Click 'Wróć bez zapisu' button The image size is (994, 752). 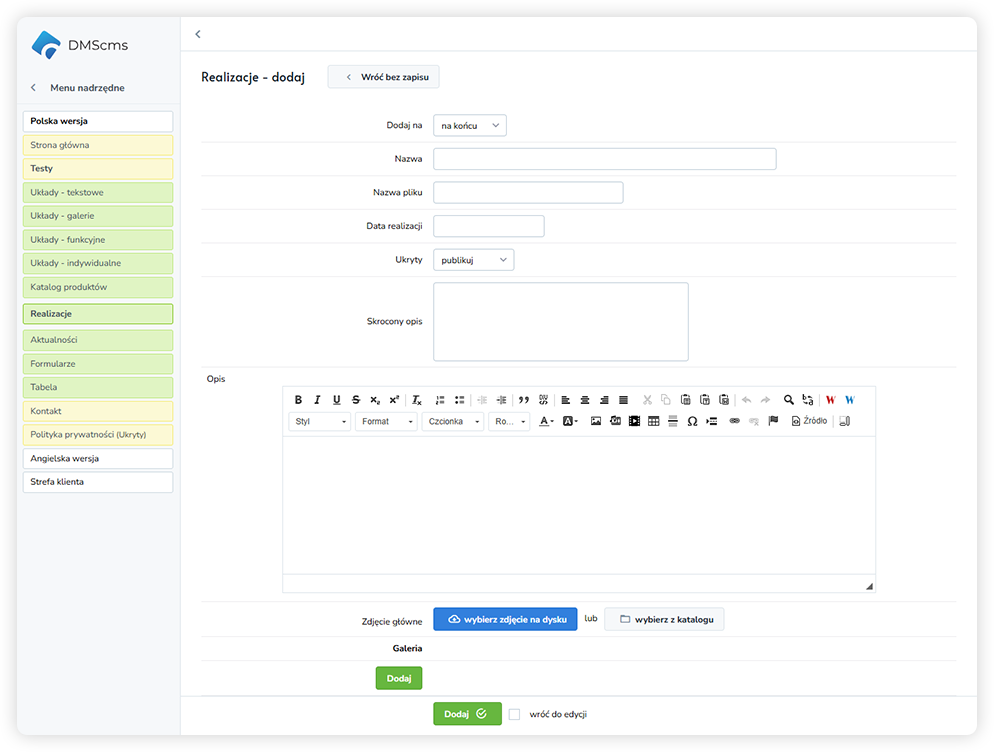point(383,77)
